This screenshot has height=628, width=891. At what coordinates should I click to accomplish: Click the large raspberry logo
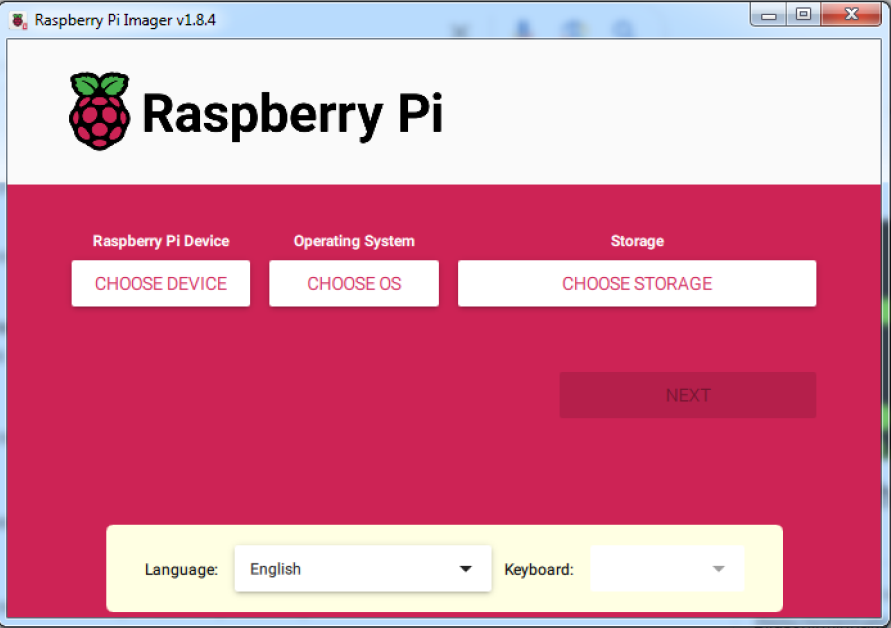99,112
